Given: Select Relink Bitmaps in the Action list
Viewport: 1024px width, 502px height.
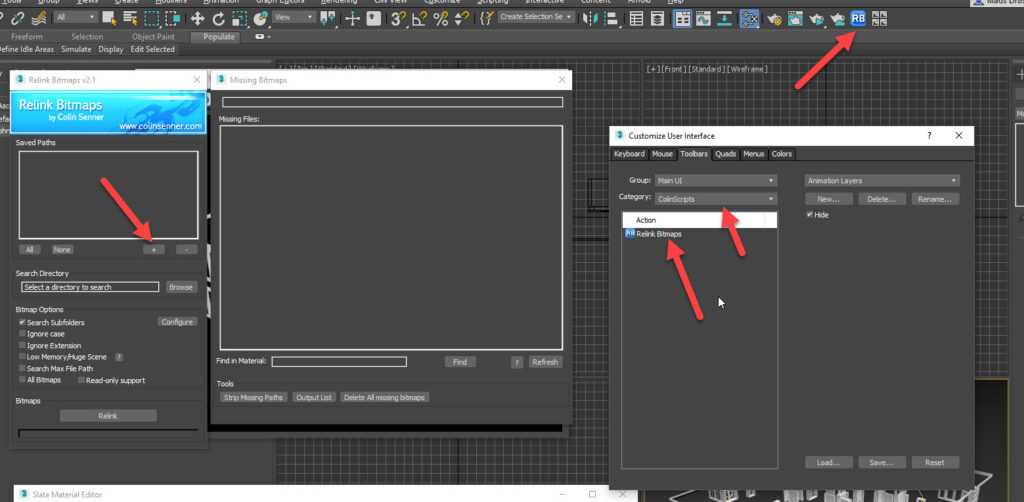Looking at the screenshot, I should pos(659,234).
